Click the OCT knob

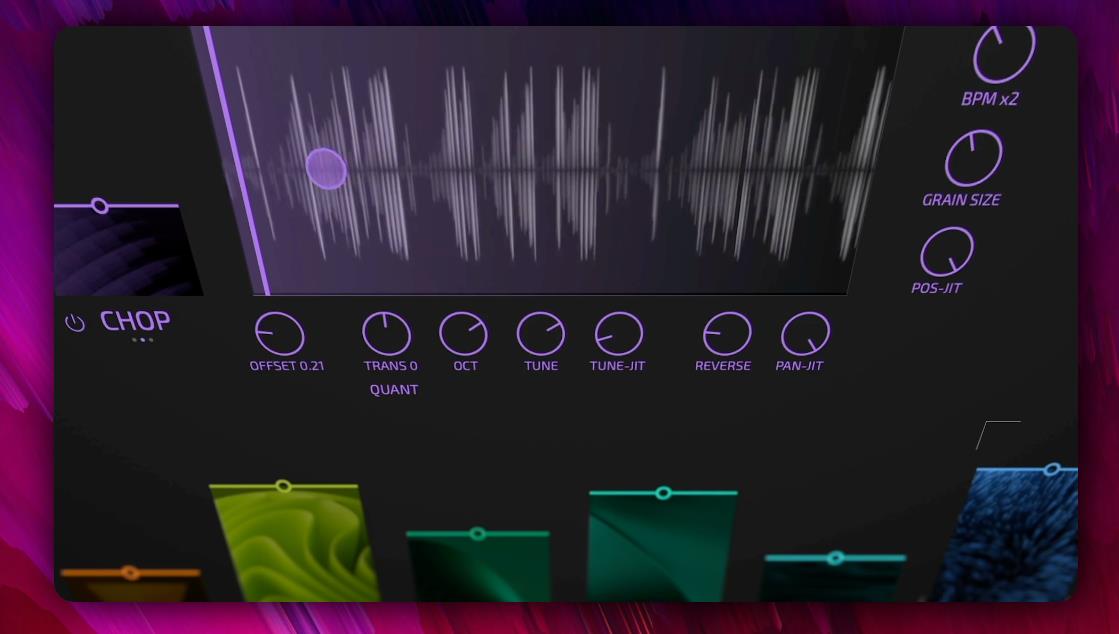tap(464, 333)
